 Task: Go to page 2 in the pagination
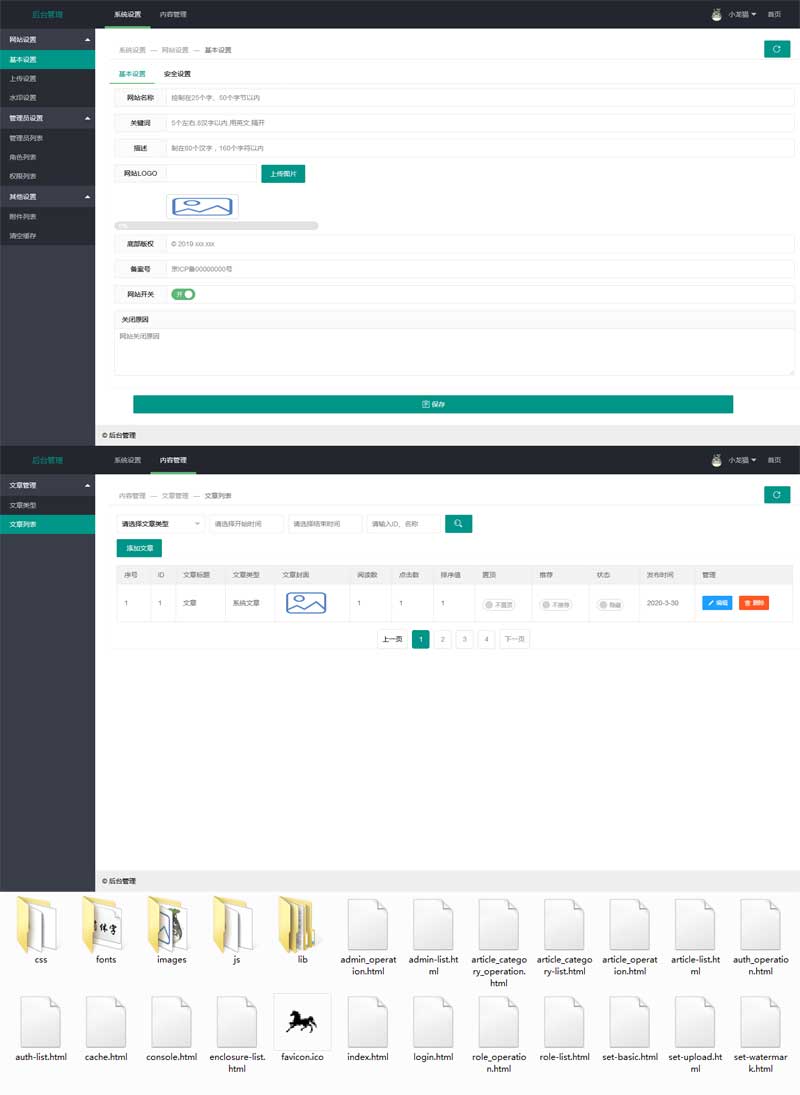coord(443,638)
